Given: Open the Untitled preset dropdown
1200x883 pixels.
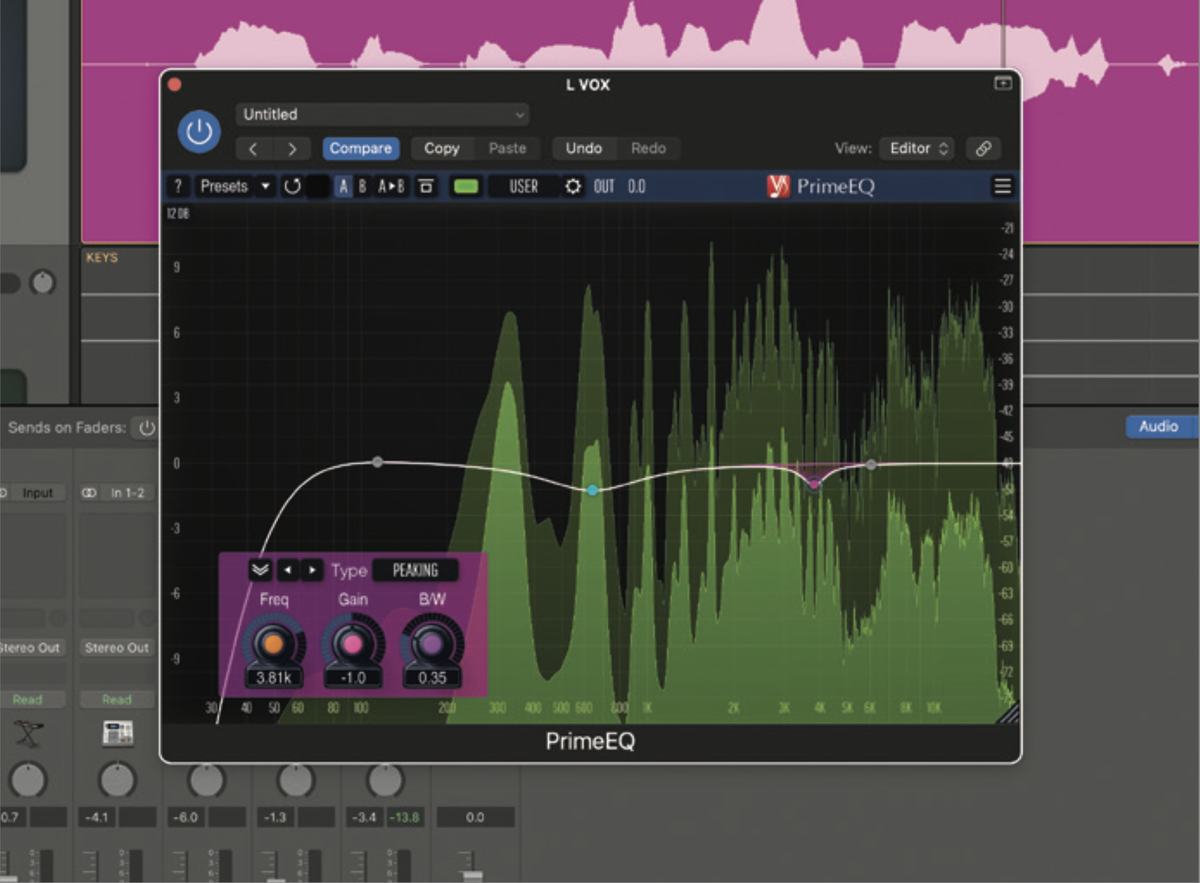Looking at the screenshot, I should (x=382, y=114).
